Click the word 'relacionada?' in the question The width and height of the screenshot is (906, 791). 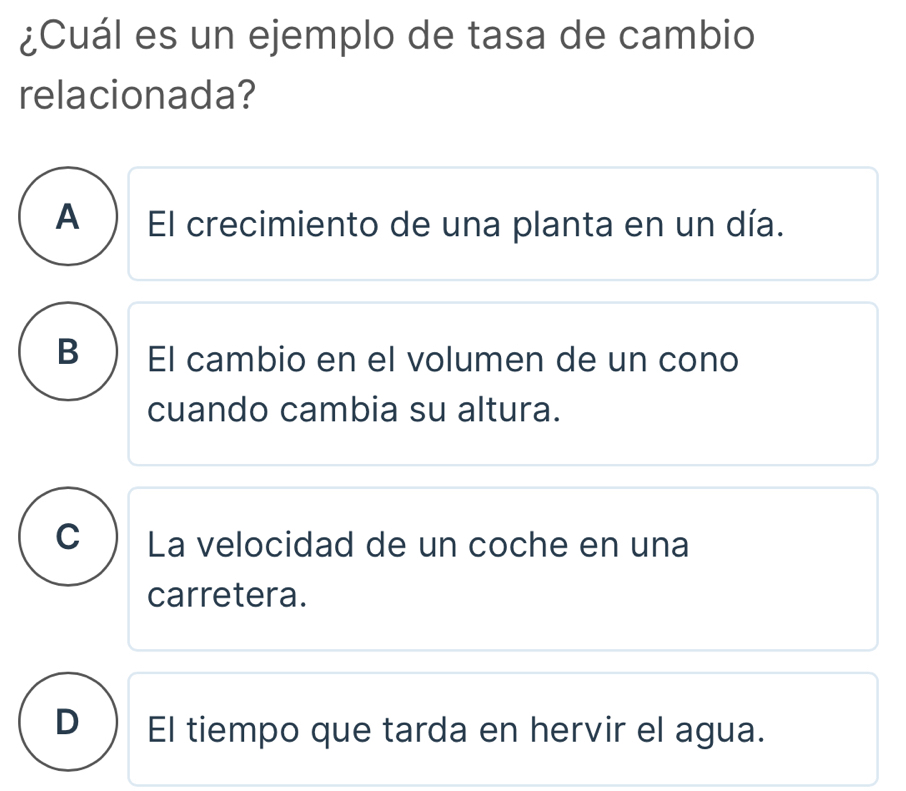click(135, 98)
